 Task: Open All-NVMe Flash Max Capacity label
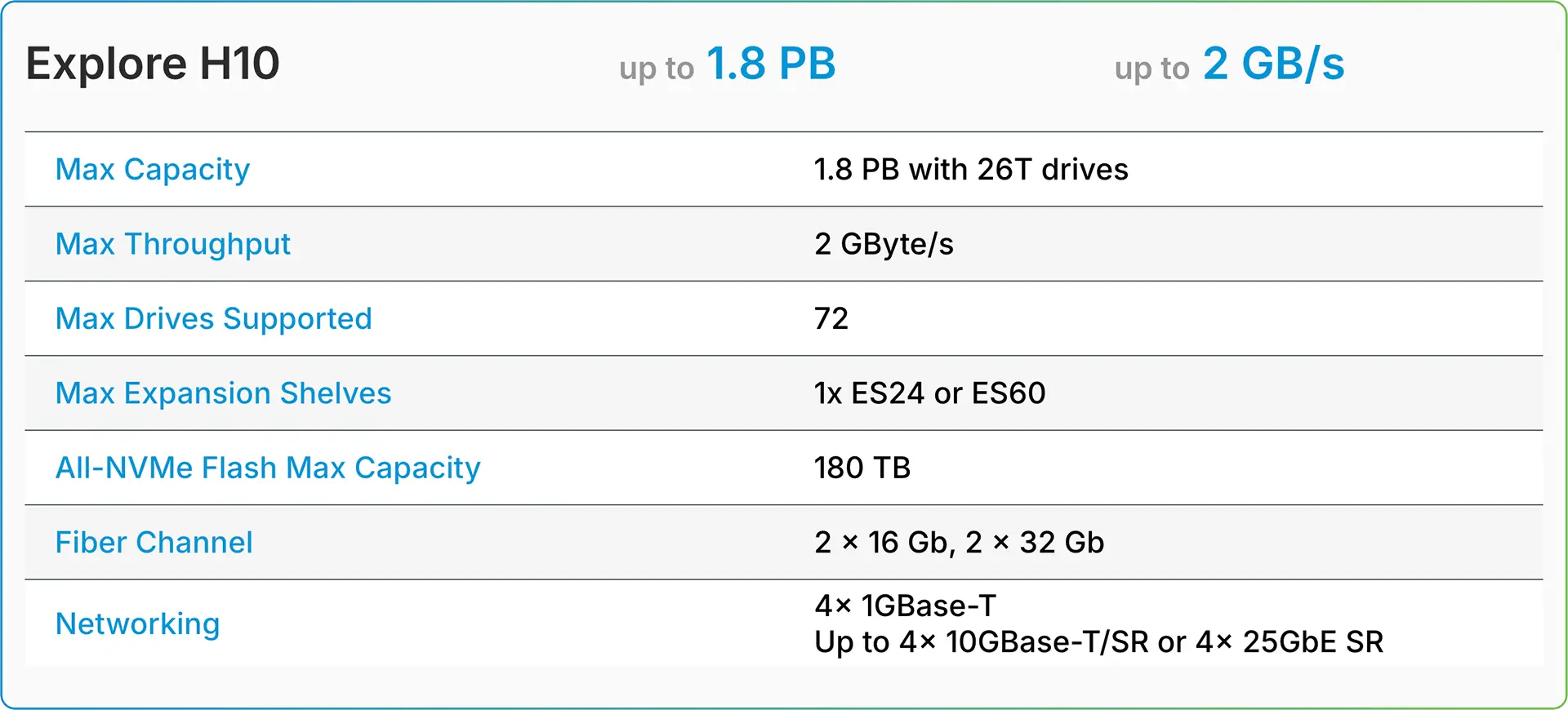click(x=268, y=468)
